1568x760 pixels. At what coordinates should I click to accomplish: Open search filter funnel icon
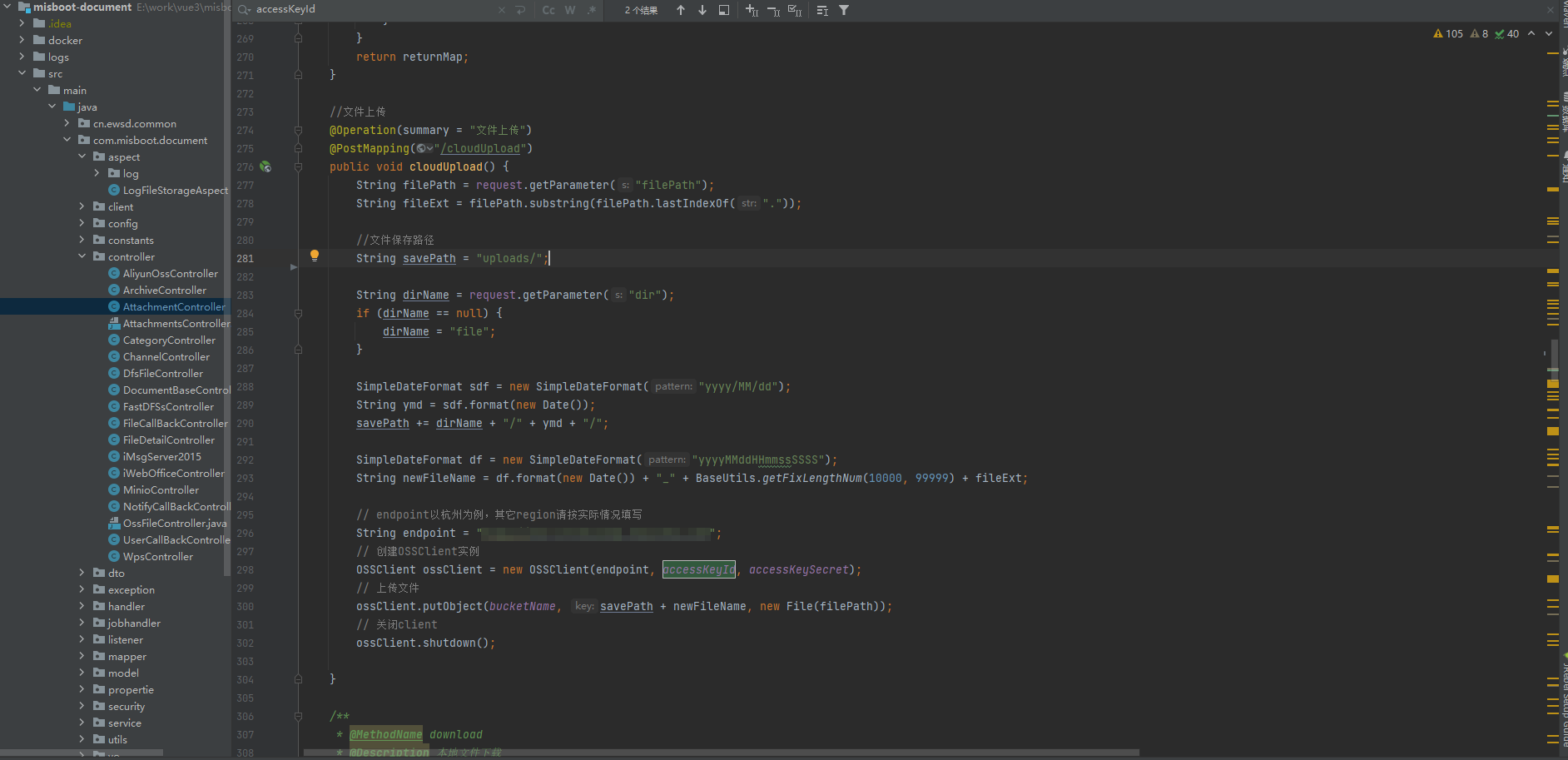pyautogui.click(x=844, y=10)
